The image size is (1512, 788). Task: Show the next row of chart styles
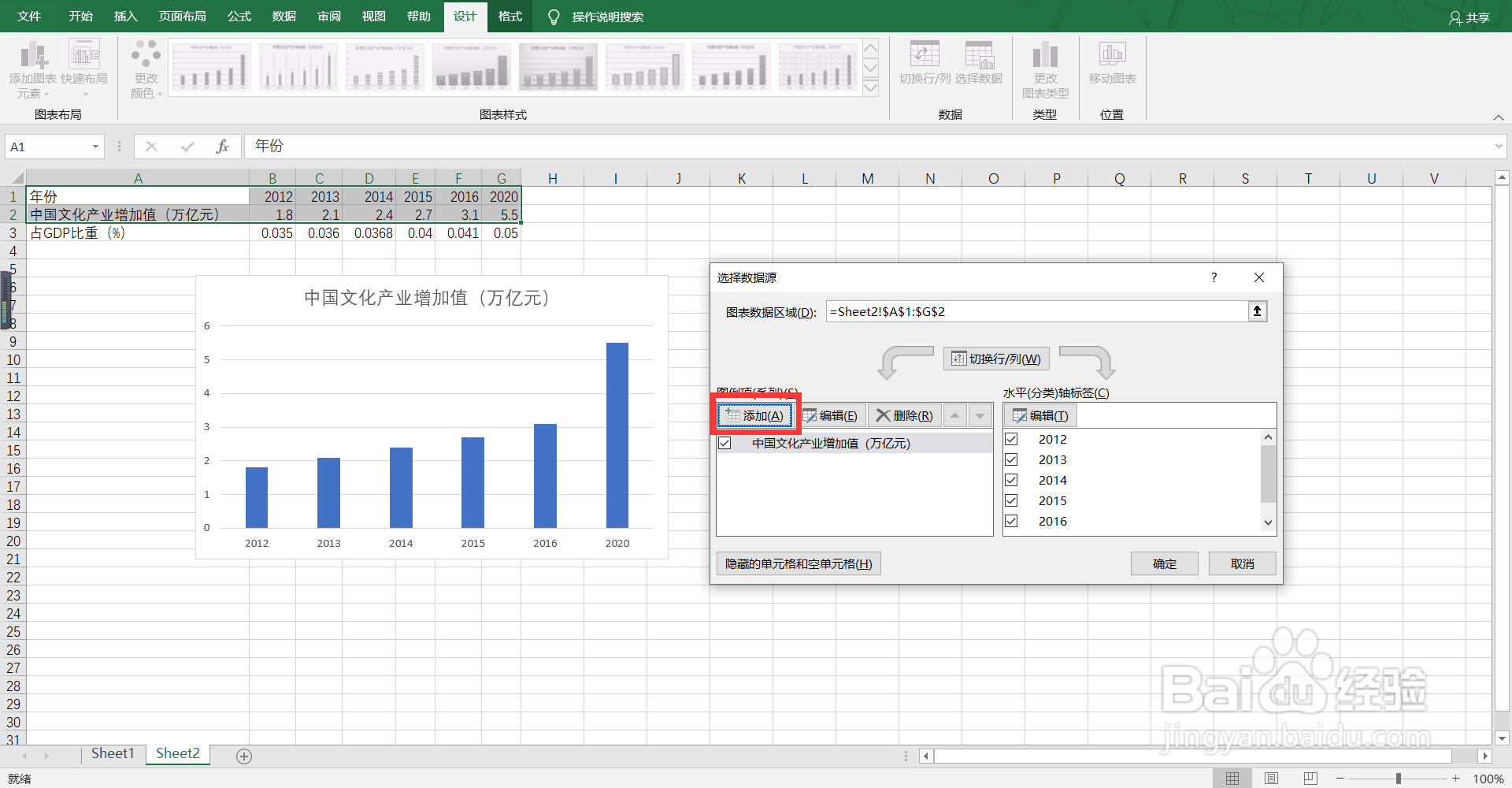point(870,68)
